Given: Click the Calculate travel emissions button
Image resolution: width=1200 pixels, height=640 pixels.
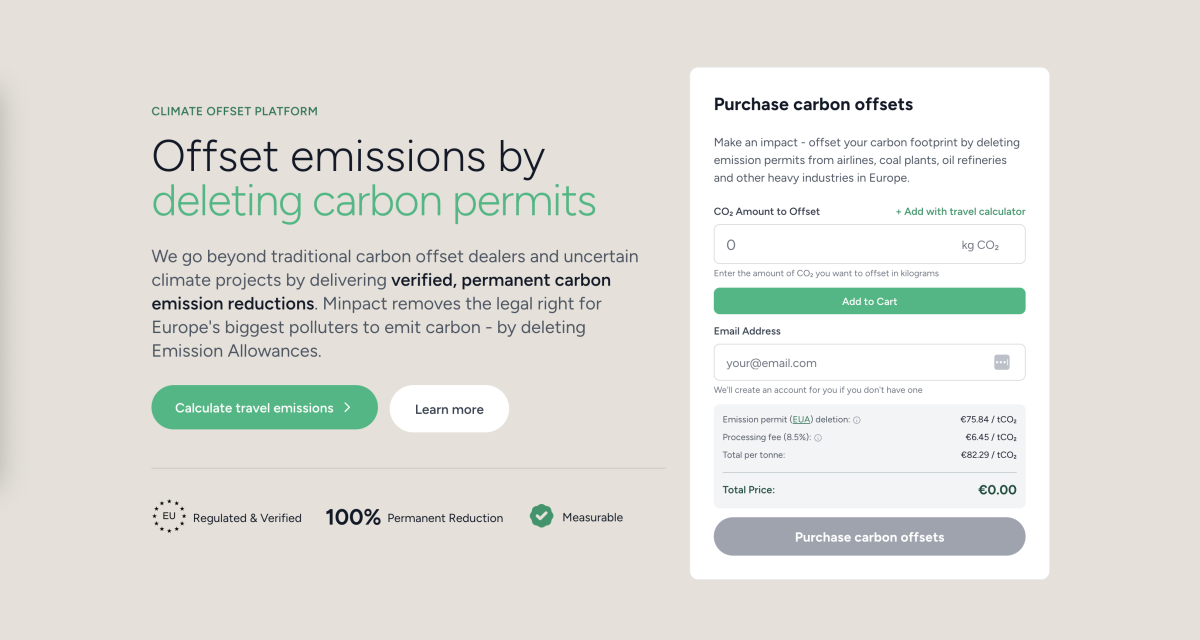Looking at the screenshot, I should [254, 408].
